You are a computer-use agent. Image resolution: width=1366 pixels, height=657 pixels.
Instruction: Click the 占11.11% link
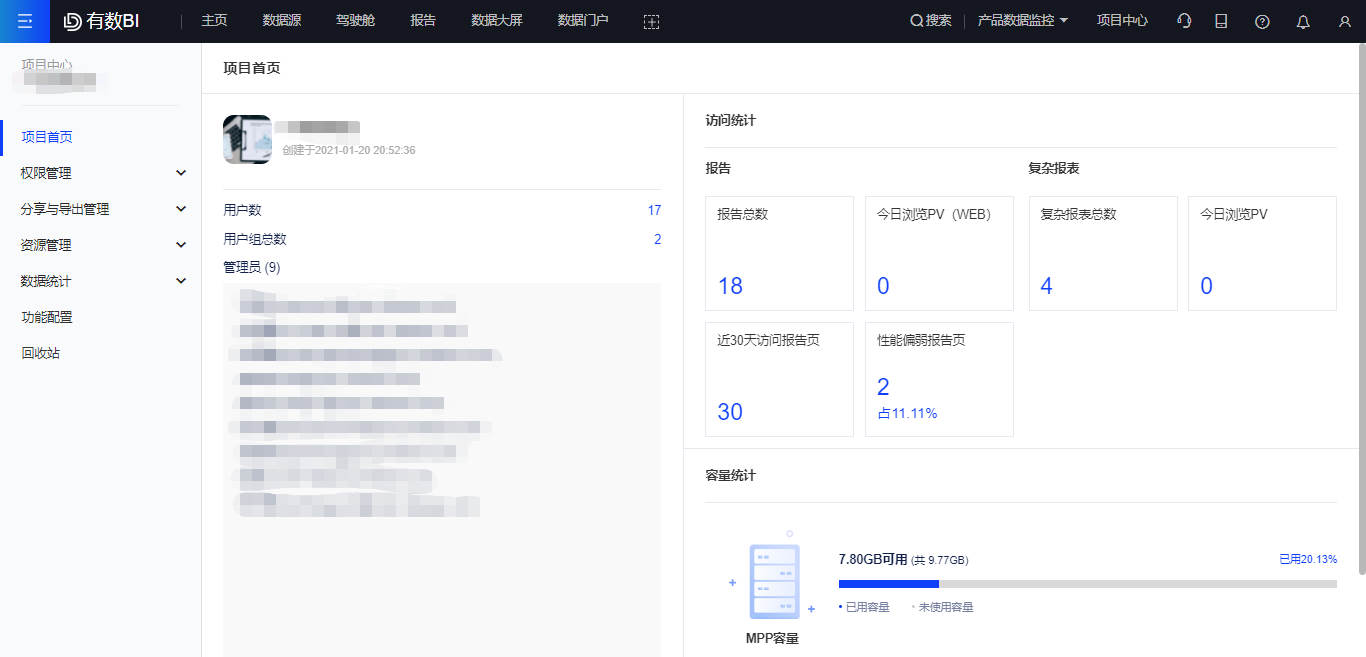[906, 412]
